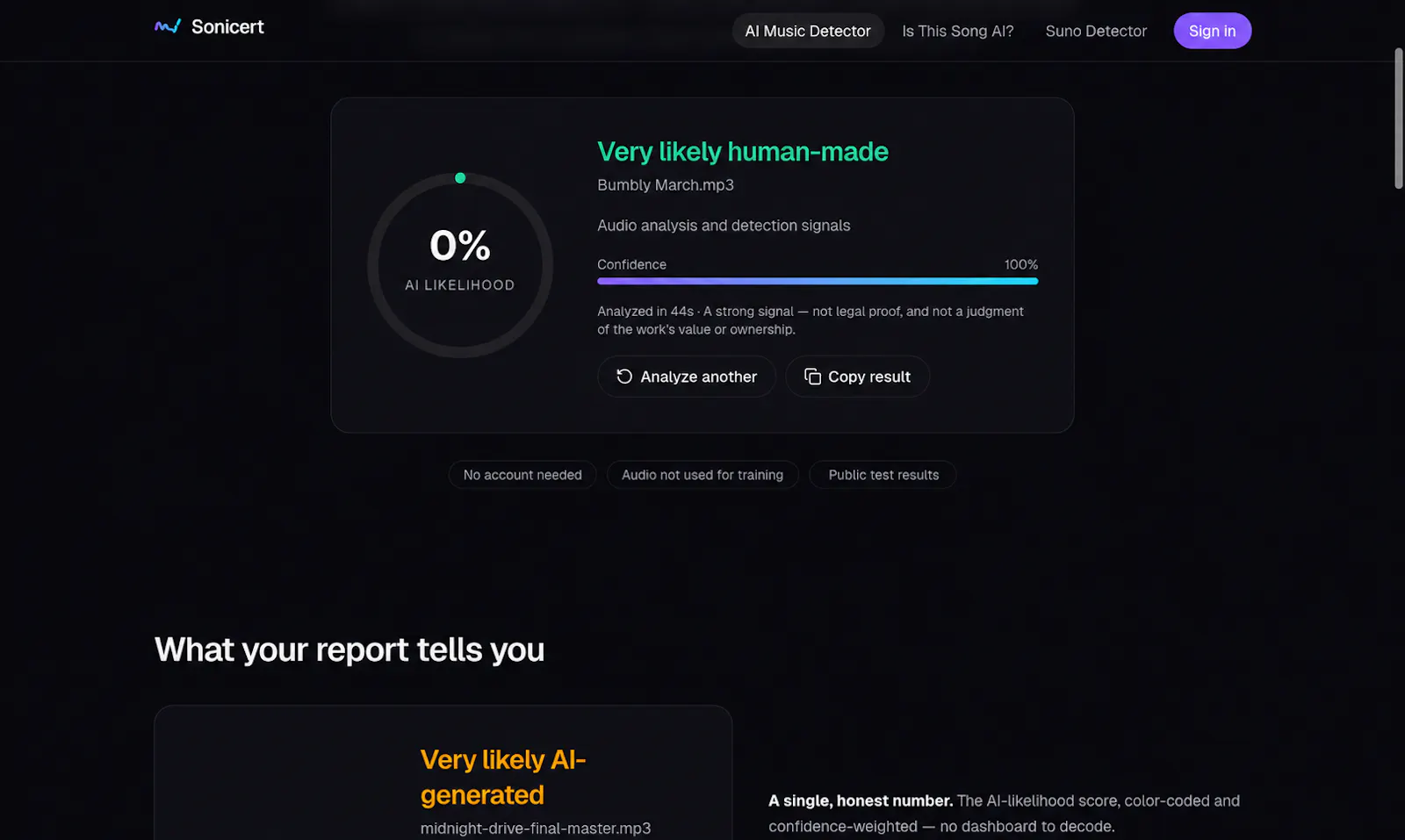Select the No account needed pill

coord(522,475)
